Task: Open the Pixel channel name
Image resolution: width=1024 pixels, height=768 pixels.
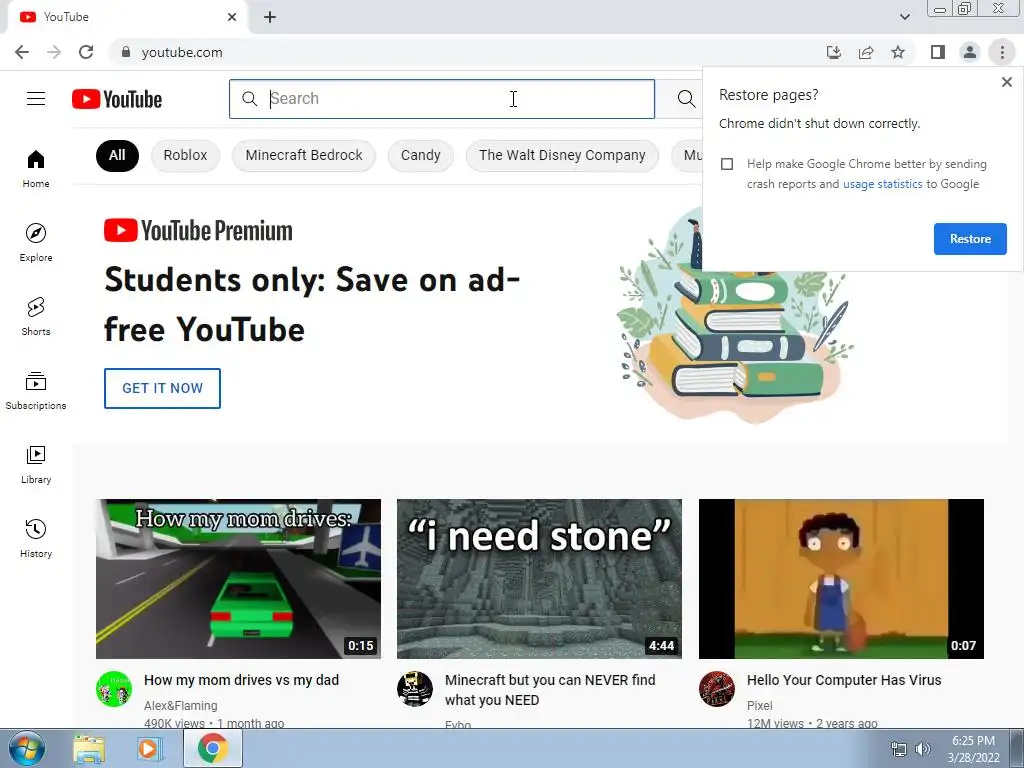Action: [x=760, y=705]
